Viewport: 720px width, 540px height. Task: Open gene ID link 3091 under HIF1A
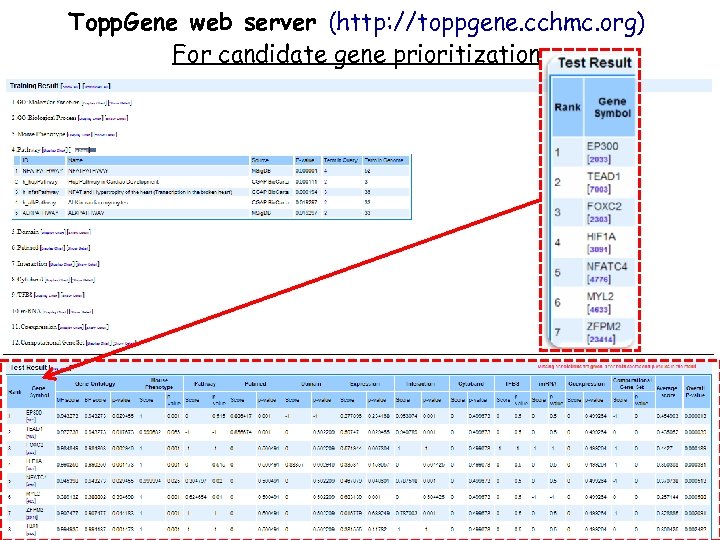coord(599,249)
